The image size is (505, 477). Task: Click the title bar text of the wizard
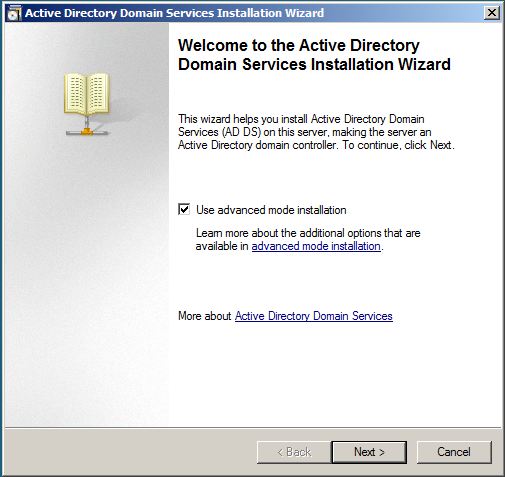[x=174, y=13]
